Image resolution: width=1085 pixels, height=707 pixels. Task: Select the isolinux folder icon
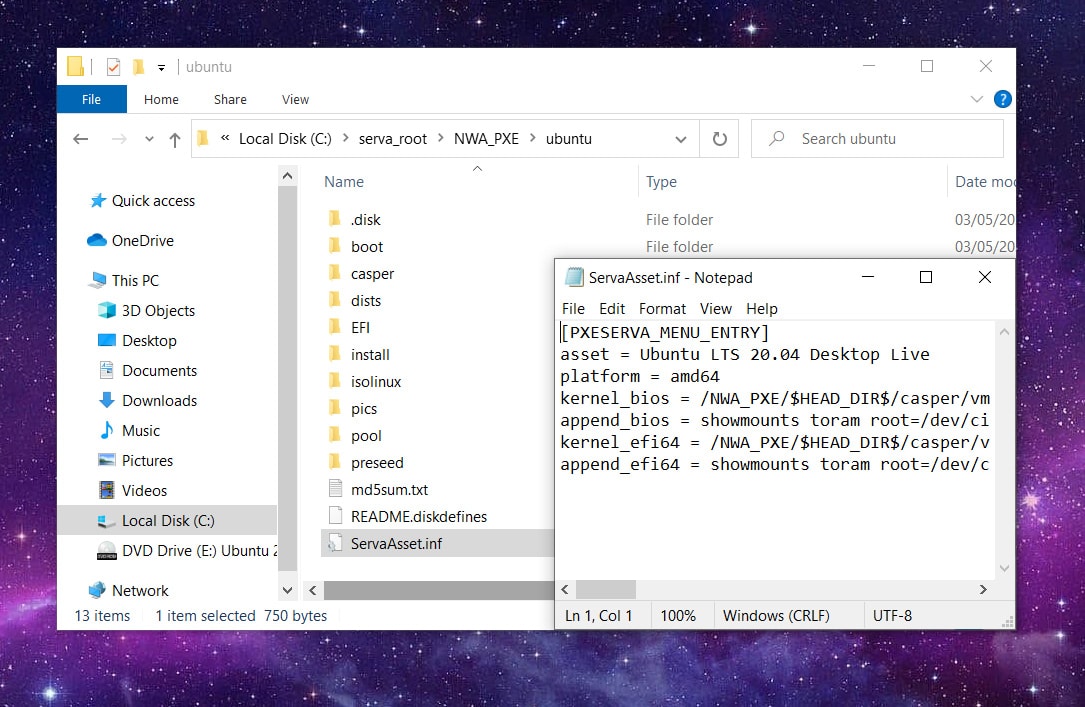[x=335, y=381]
